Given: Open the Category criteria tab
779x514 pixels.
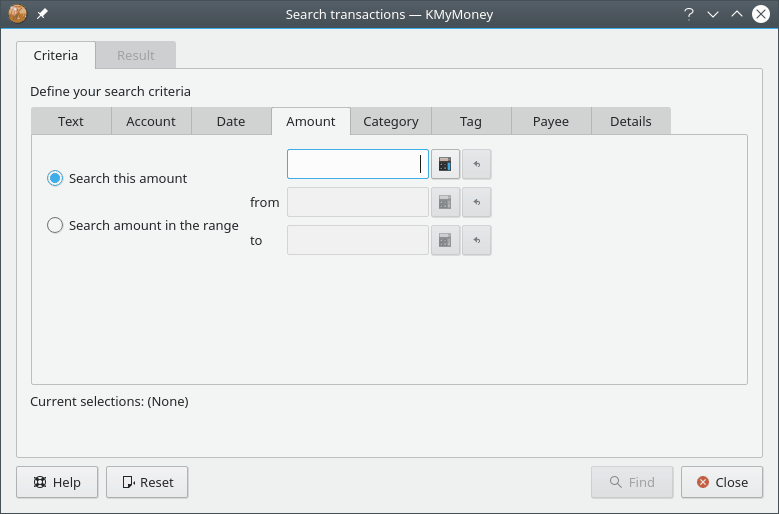Looking at the screenshot, I should (391, 121).
